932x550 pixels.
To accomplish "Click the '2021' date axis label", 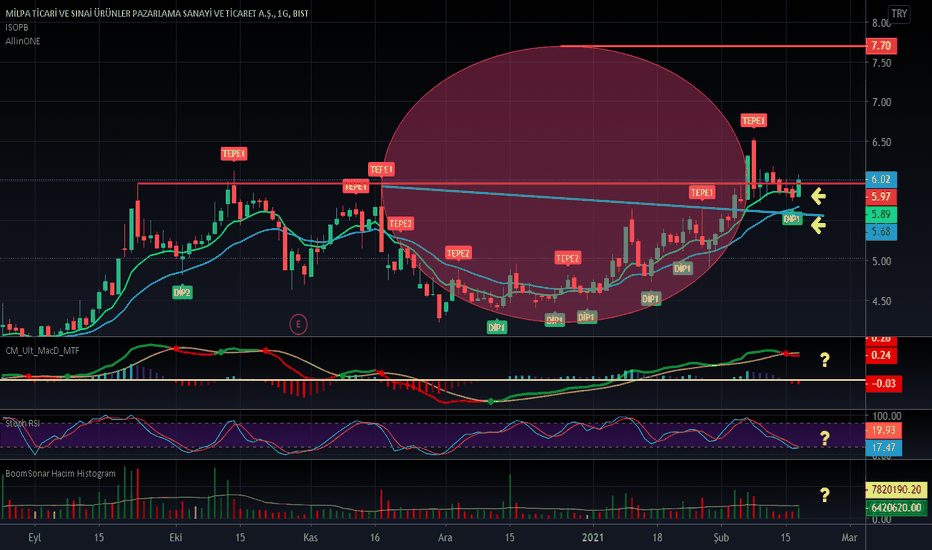I will point(593,538).
